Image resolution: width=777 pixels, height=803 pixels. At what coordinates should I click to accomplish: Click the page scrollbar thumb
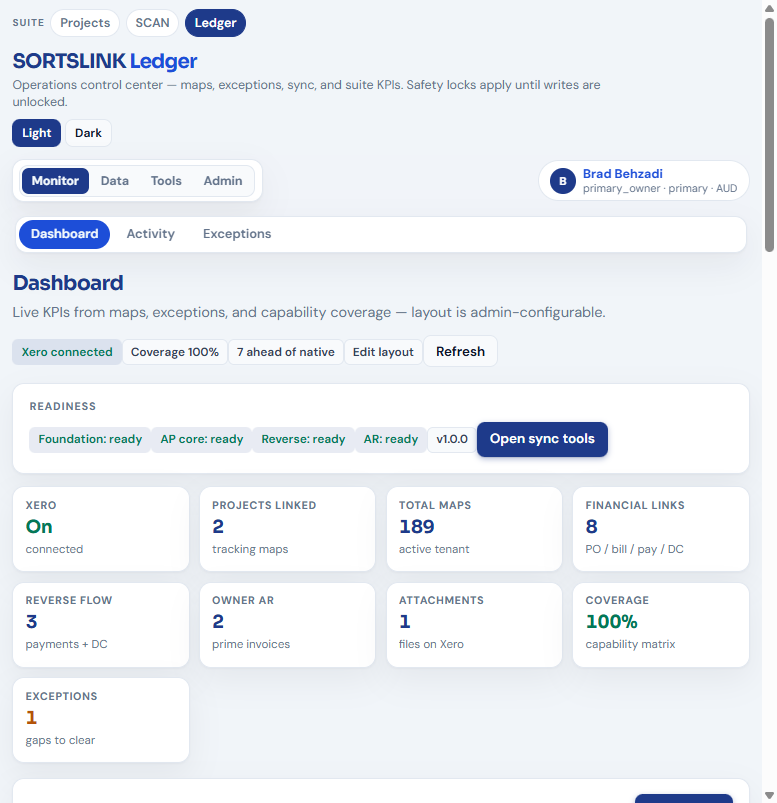point(769,135)
